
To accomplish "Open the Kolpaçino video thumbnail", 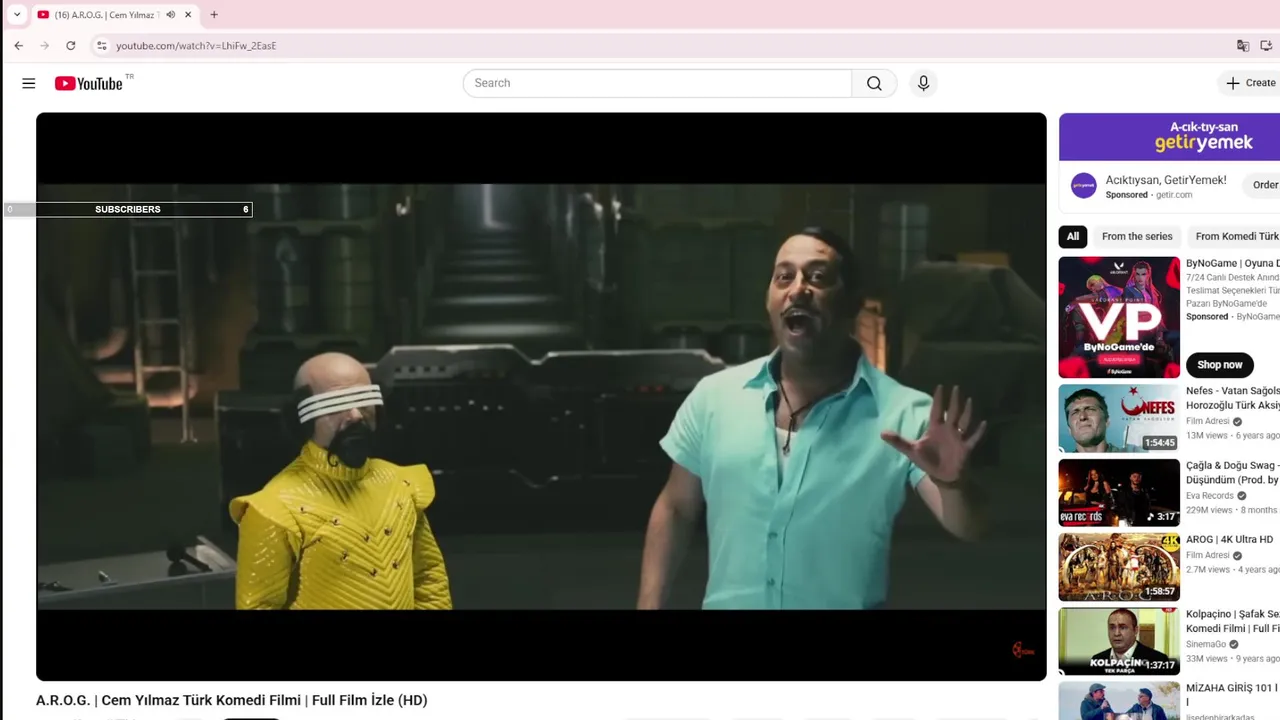I will (1119, 641).
